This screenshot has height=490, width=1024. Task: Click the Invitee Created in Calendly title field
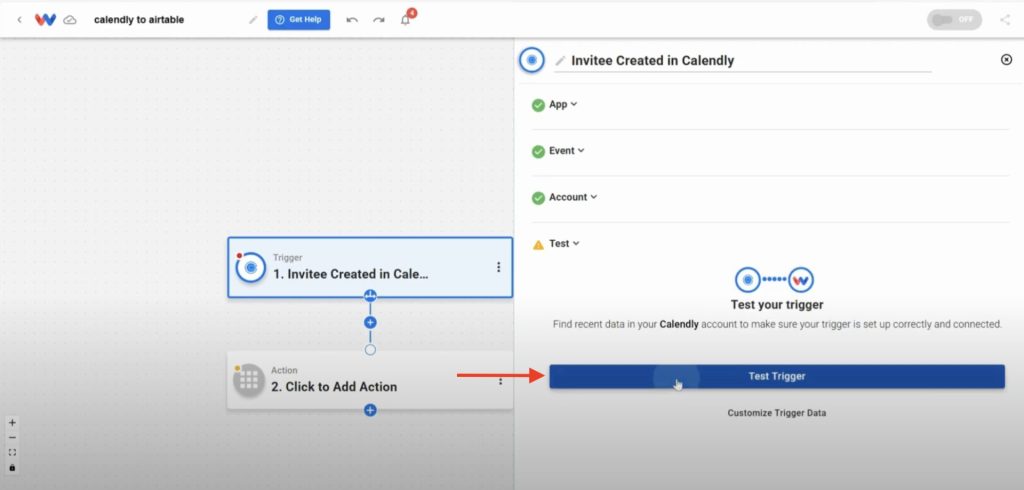(743, 61)
